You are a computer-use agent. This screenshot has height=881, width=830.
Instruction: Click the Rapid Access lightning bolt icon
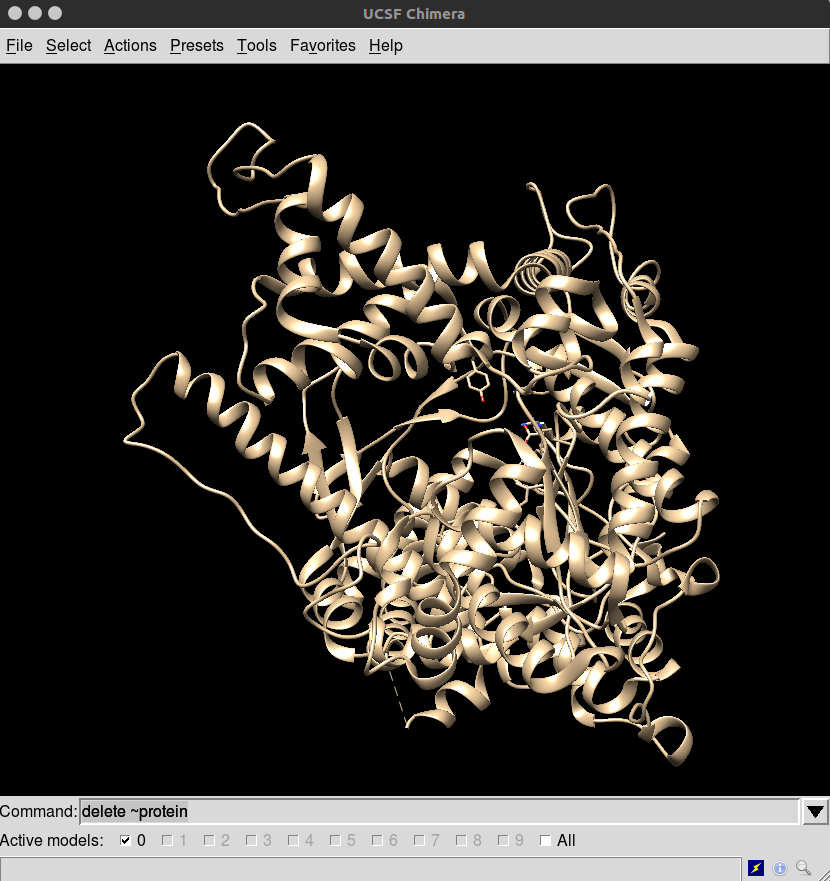point(756,868)
